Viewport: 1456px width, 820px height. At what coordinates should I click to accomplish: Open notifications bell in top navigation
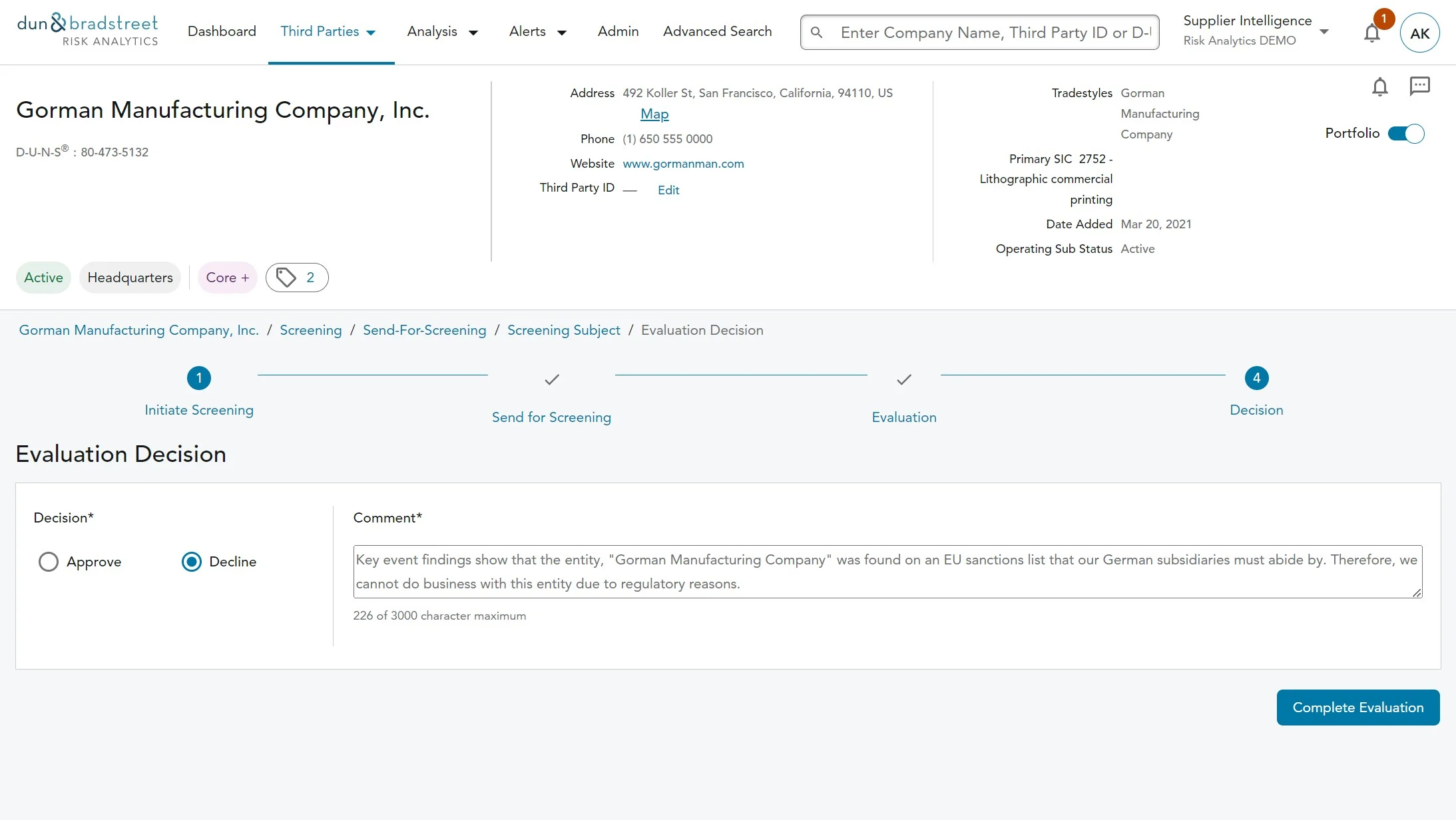click(1372, 33)
